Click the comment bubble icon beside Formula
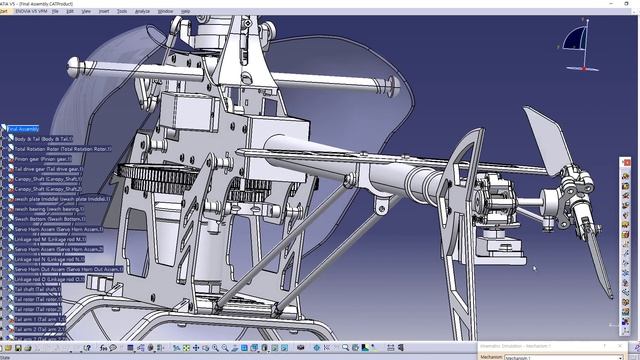This screenshot has height=360, width=640. 113,348
